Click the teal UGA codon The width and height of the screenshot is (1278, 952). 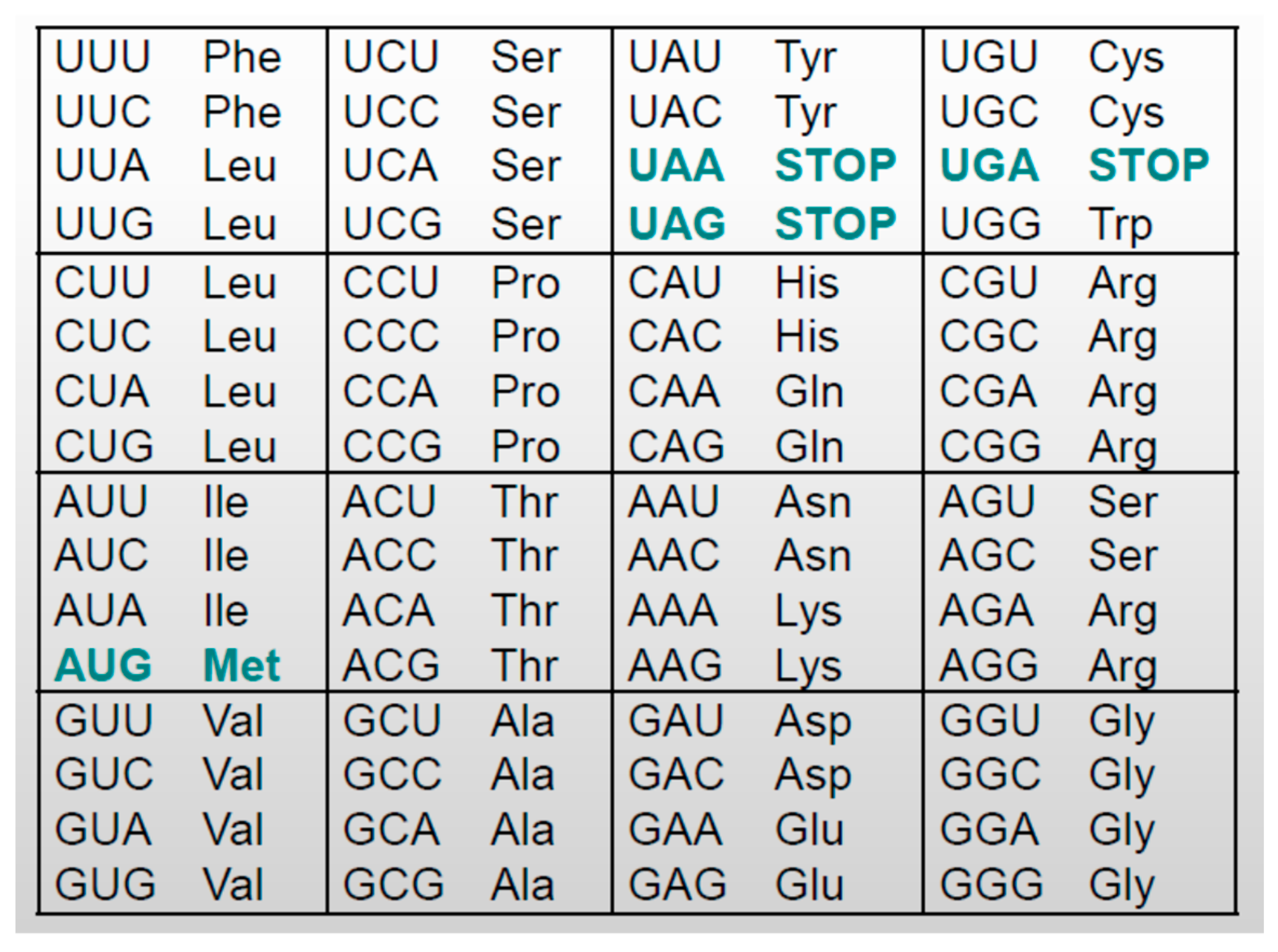989,165
